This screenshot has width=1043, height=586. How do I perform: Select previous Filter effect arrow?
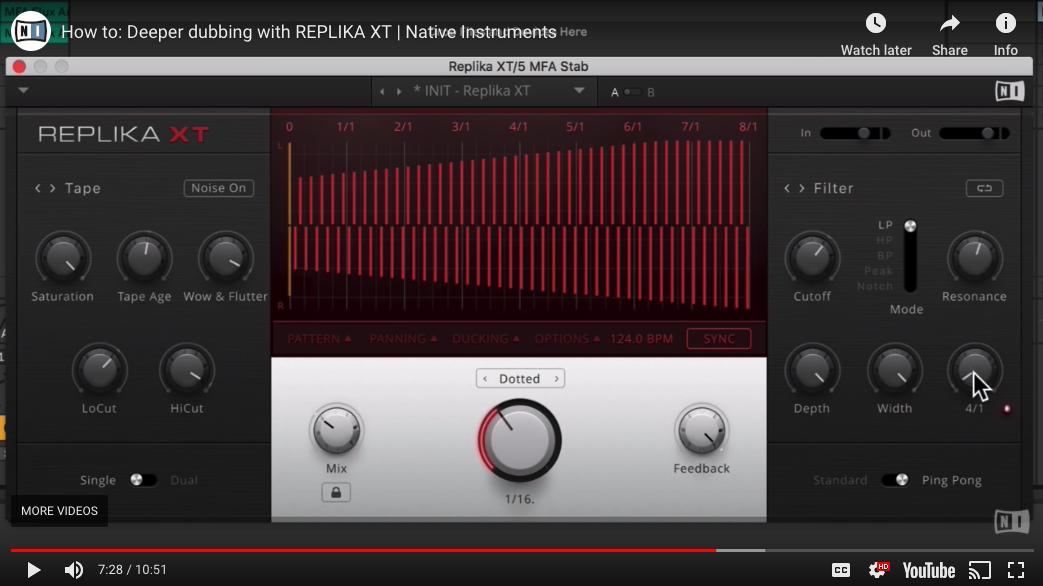(x=787, y=188)
